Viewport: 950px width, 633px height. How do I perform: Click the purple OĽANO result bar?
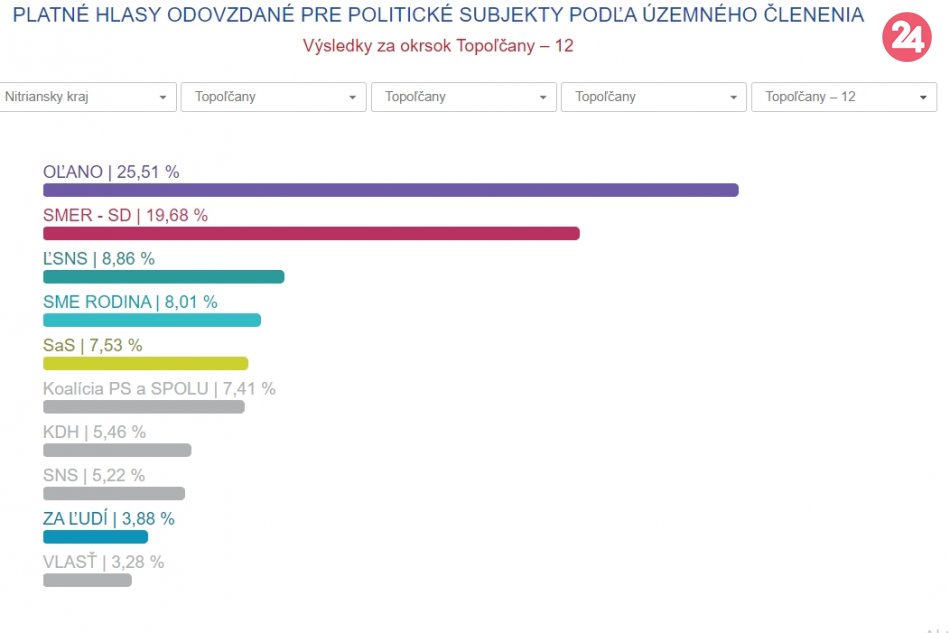tap(390, 190)
